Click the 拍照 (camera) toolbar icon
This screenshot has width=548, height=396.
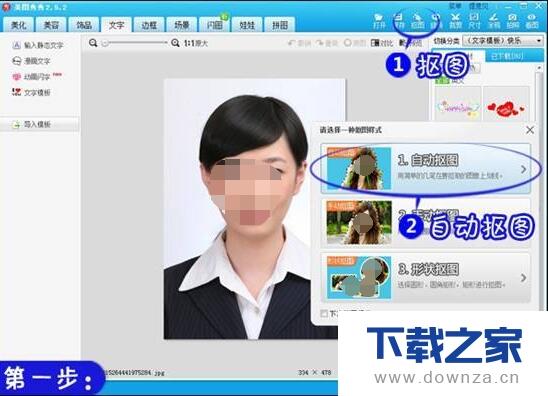pyautogui.click(x=512, y=21)
